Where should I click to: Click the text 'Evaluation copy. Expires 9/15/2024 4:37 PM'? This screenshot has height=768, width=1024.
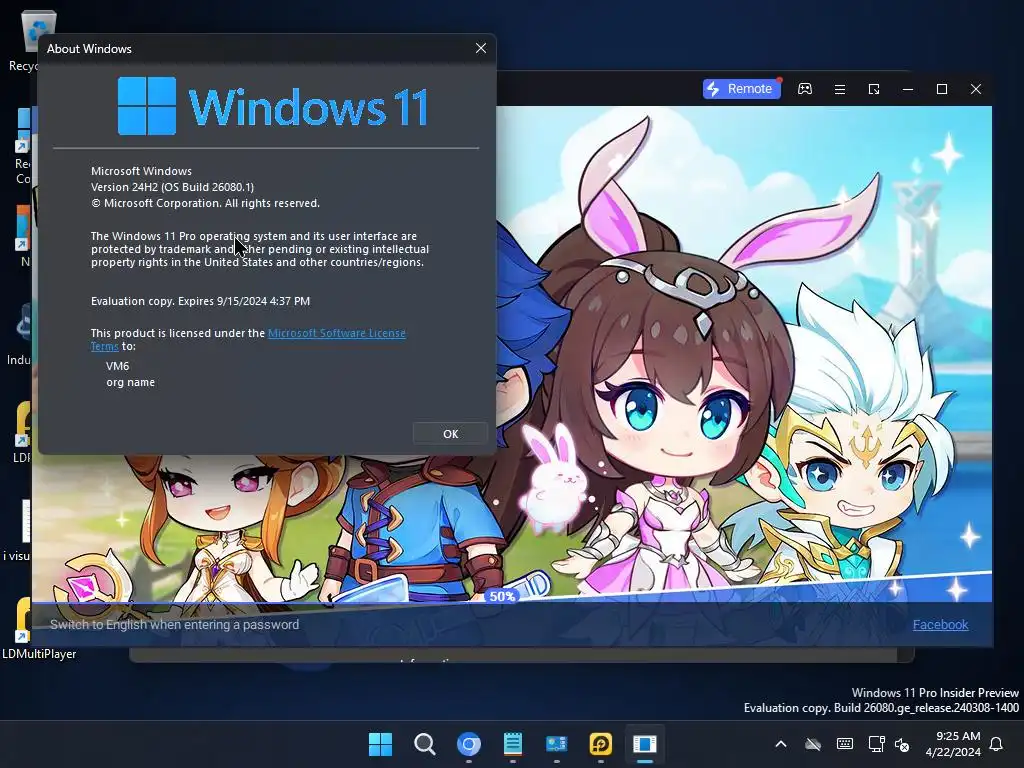tap(200, 301)
